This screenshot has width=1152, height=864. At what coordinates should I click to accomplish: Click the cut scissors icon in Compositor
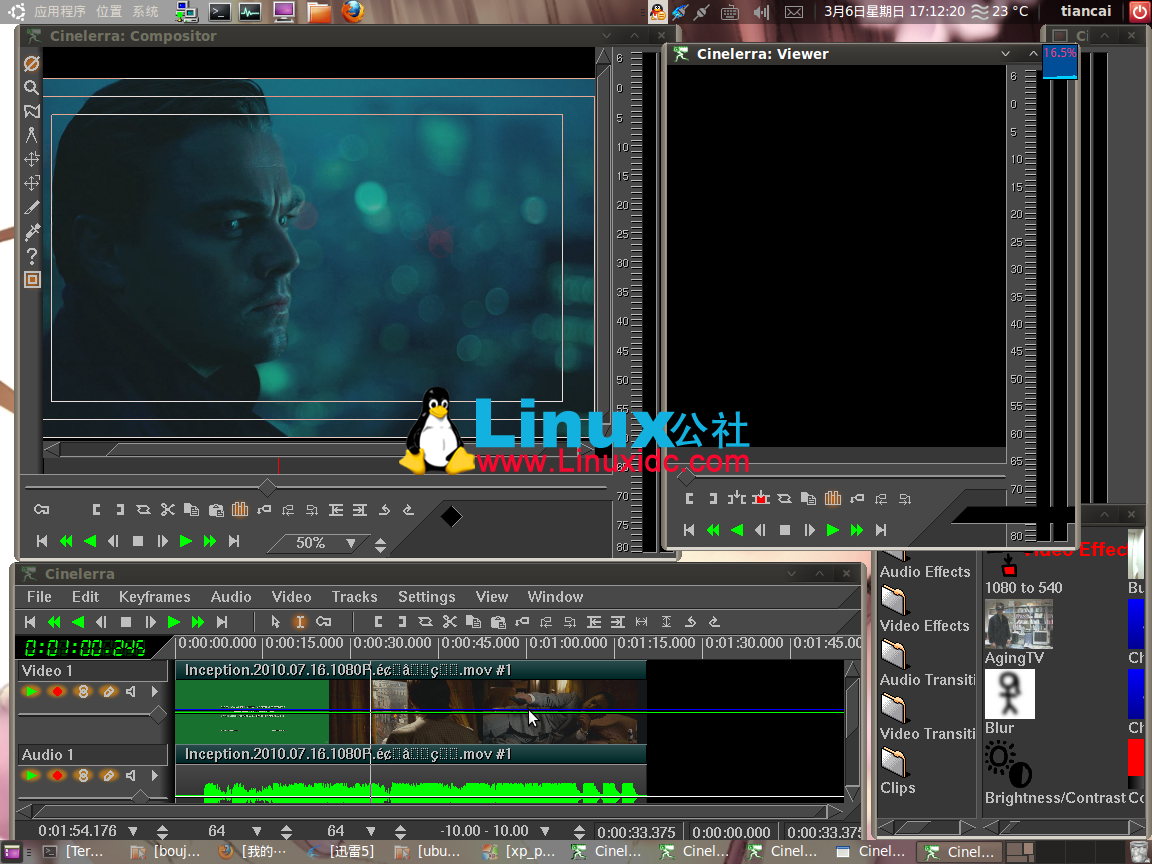pos(168,509)
